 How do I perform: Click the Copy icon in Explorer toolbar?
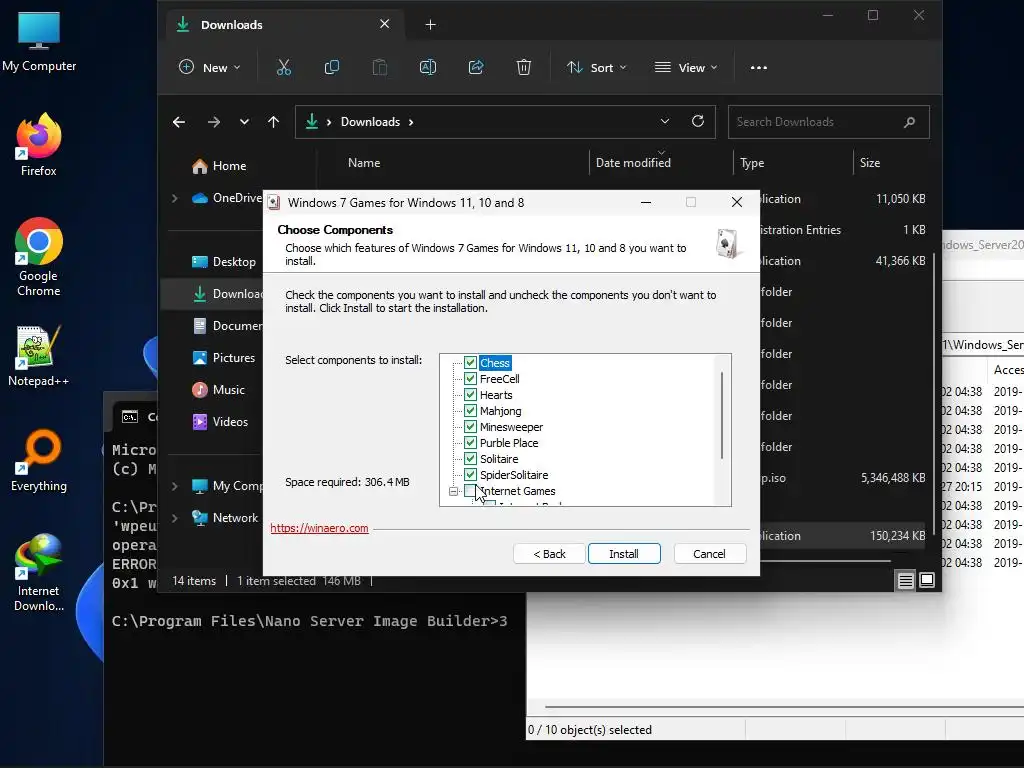tap(332, 67)
